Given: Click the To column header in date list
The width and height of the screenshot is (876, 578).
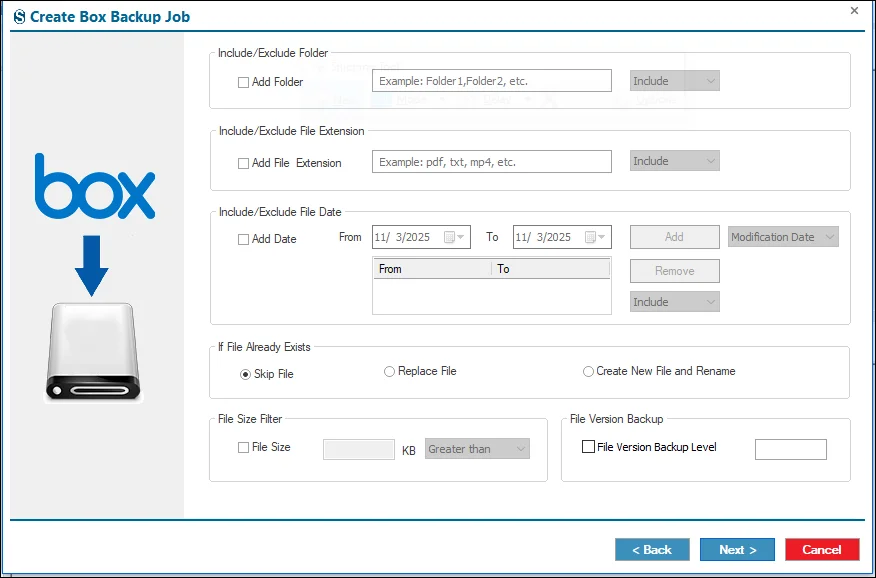Looking at the screenshot, I should coord(550,269).
